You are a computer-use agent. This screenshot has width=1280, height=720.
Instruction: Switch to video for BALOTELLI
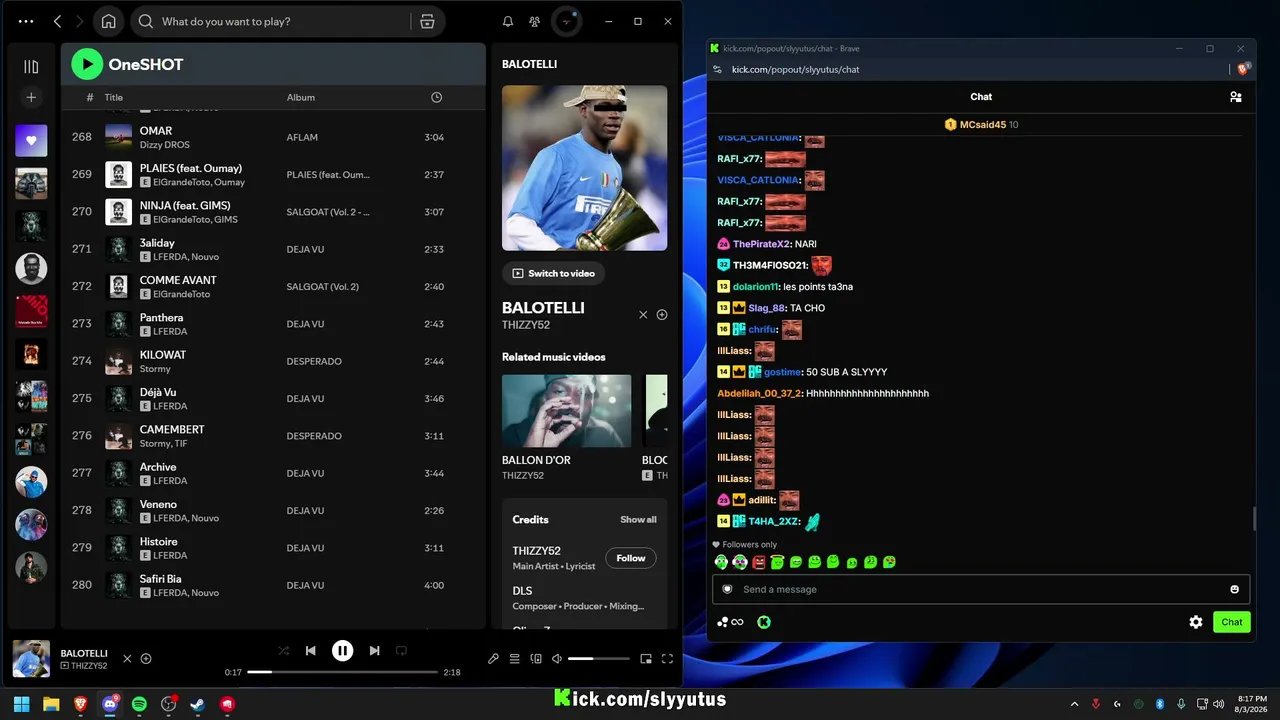tap(553, 273)
